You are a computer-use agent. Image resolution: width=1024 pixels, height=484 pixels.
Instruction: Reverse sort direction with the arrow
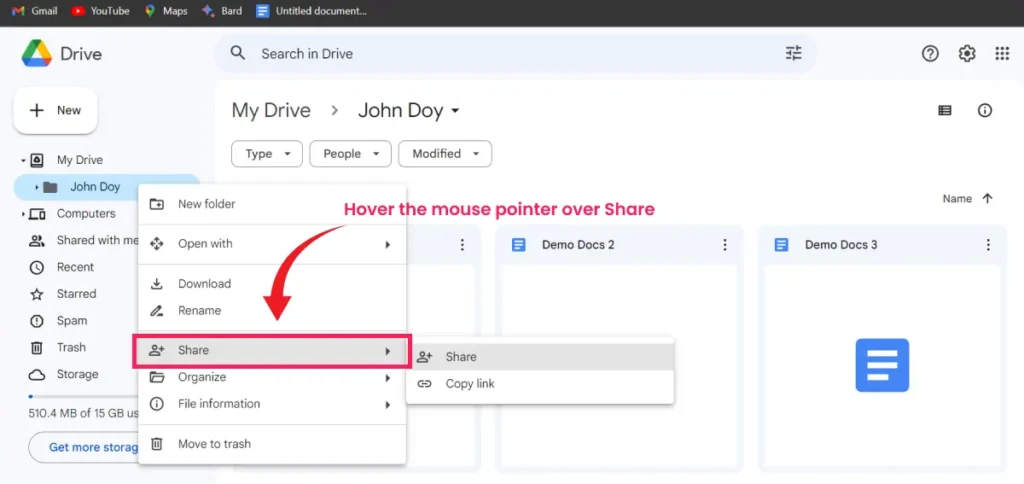(x=988, y=199)
